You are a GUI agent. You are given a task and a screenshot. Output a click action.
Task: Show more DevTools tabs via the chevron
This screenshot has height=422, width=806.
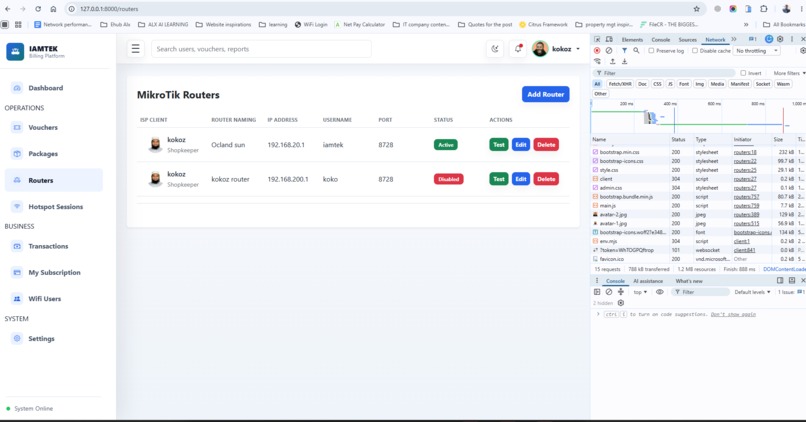coord(734,39)
